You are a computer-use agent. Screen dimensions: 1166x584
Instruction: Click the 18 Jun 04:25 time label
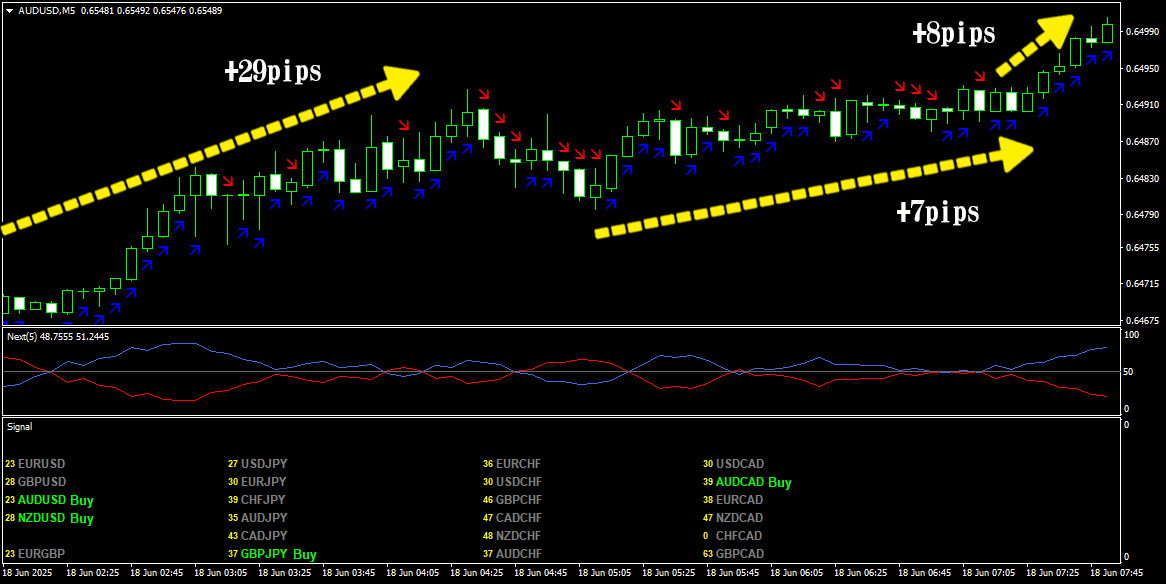477,574
